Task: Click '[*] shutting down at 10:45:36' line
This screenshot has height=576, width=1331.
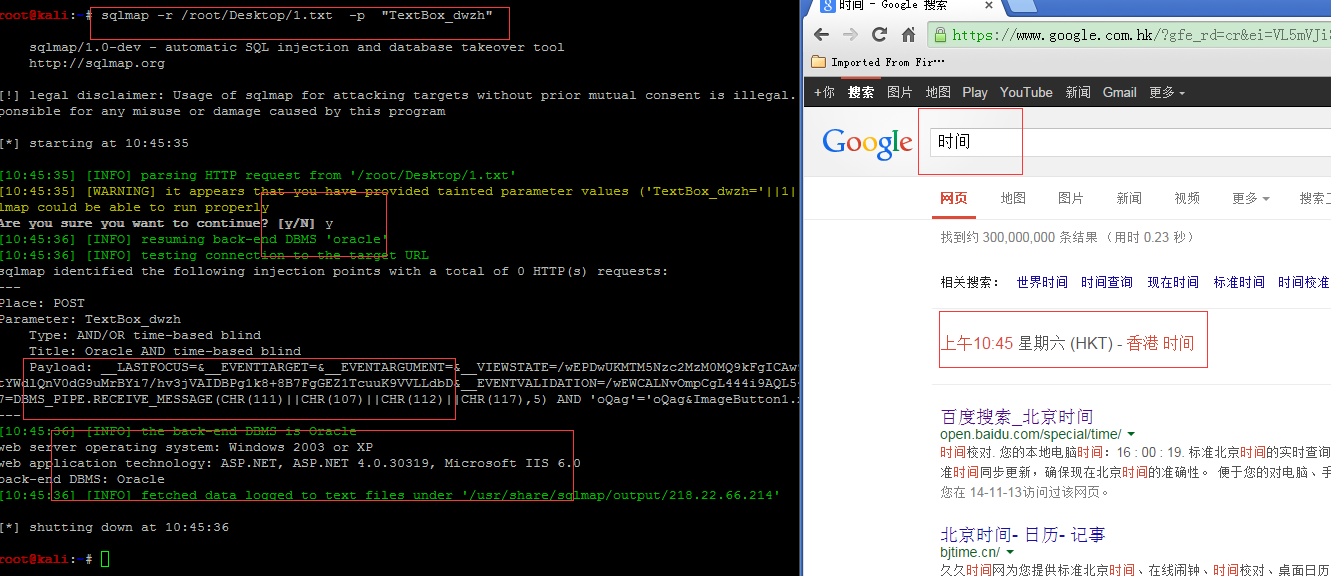Action: coord(114,527)
